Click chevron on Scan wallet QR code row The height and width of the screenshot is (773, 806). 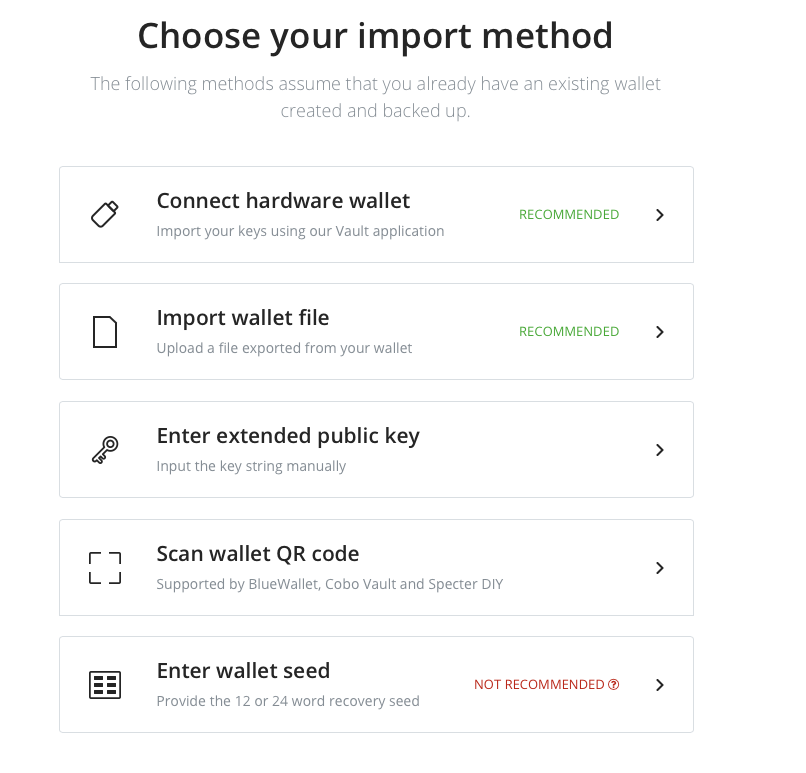[660, 568]
